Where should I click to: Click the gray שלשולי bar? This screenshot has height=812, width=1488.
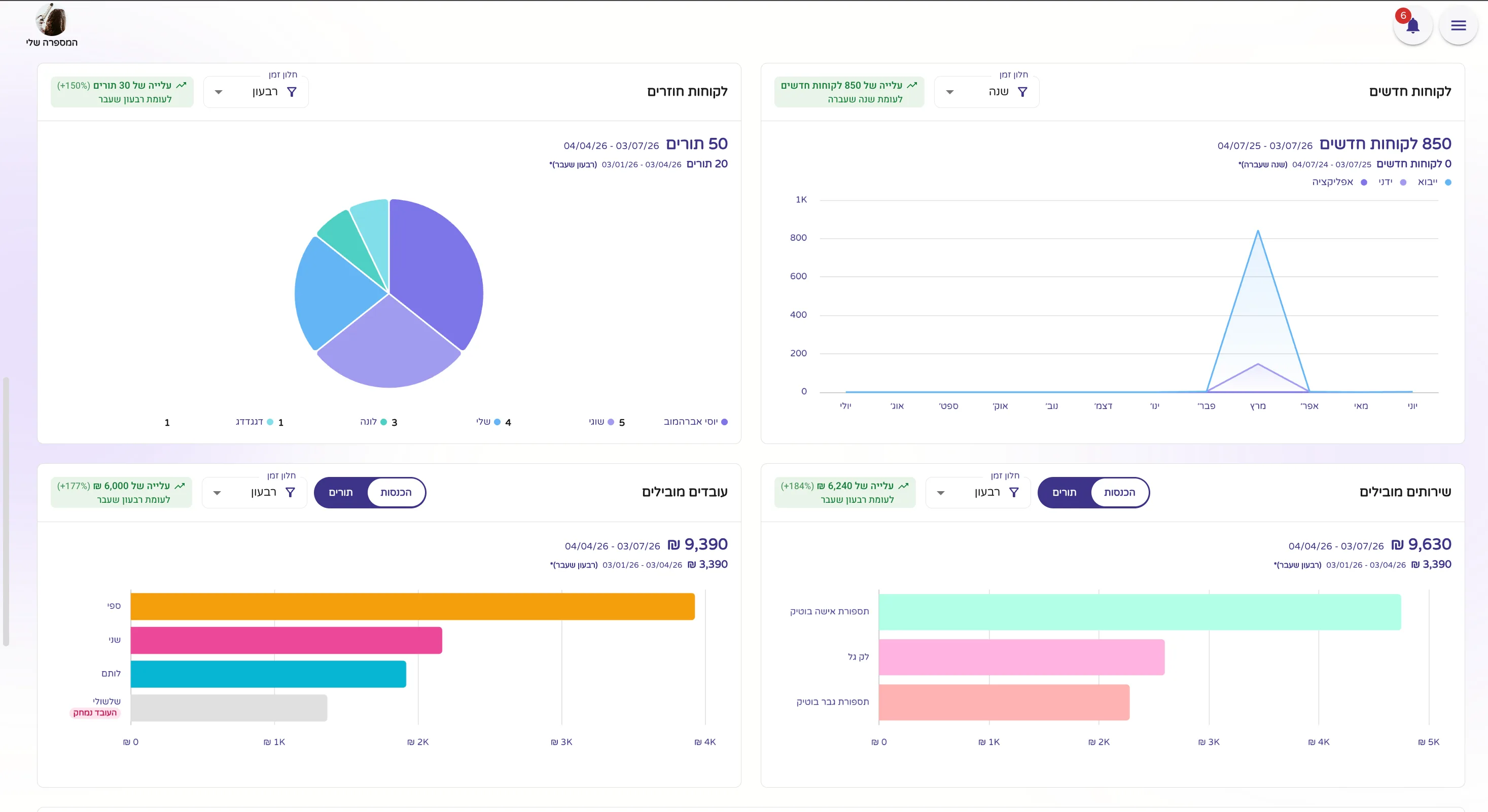point(229,708)
